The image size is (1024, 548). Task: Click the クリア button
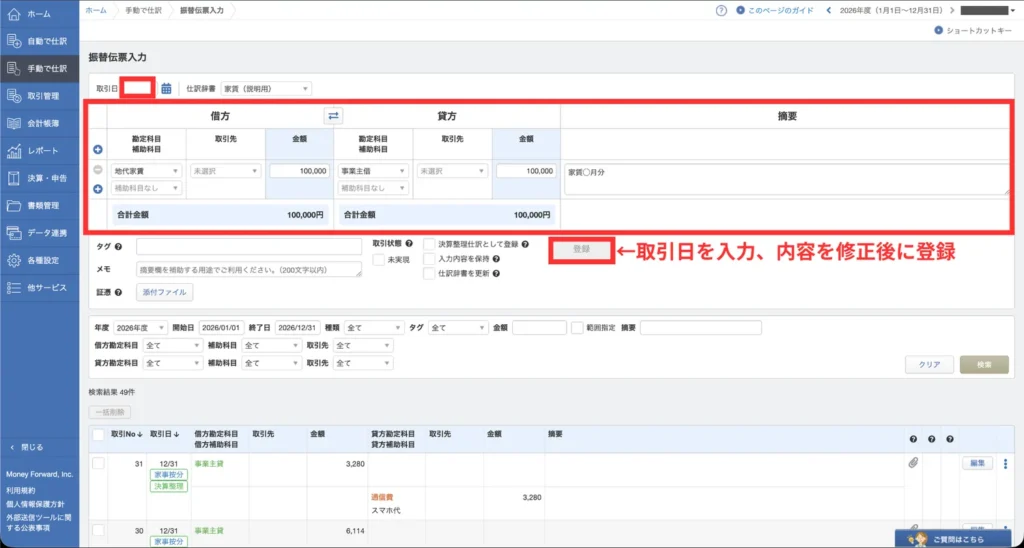(929, 364)
